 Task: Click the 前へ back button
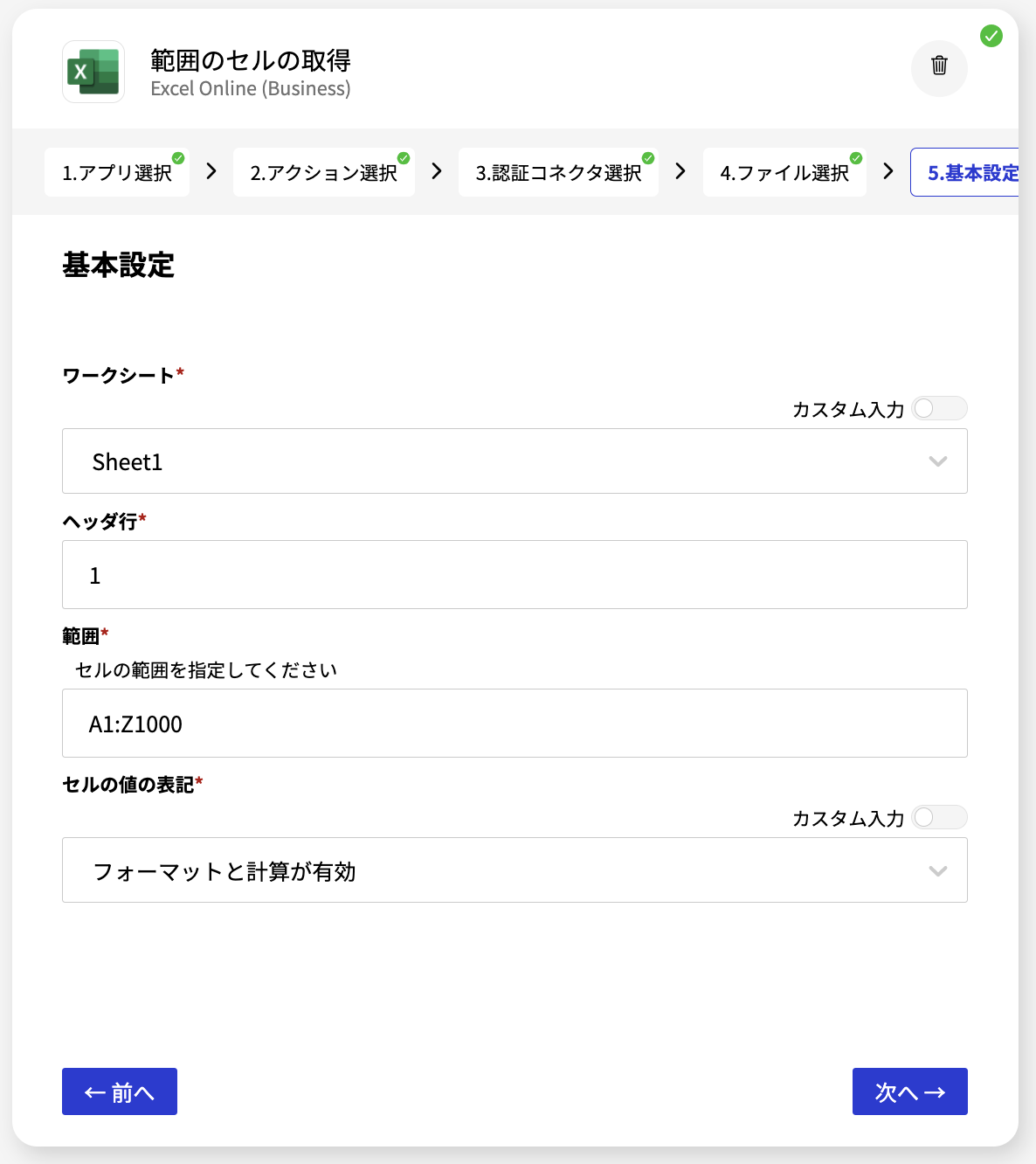point(120,1091)
